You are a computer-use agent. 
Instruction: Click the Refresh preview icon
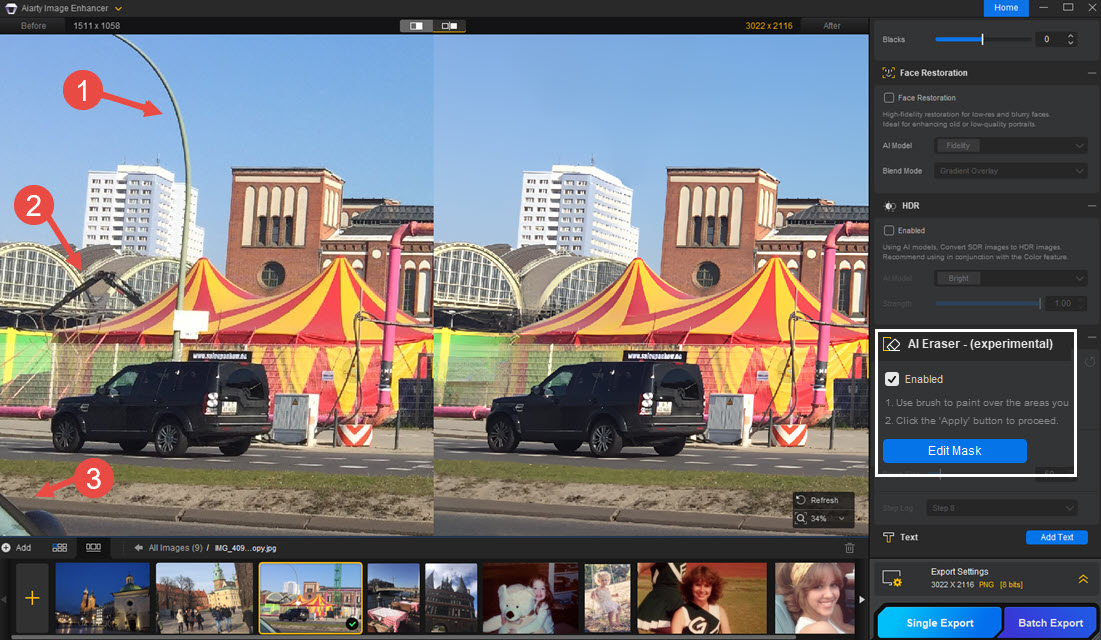click(x=802, y=500)
